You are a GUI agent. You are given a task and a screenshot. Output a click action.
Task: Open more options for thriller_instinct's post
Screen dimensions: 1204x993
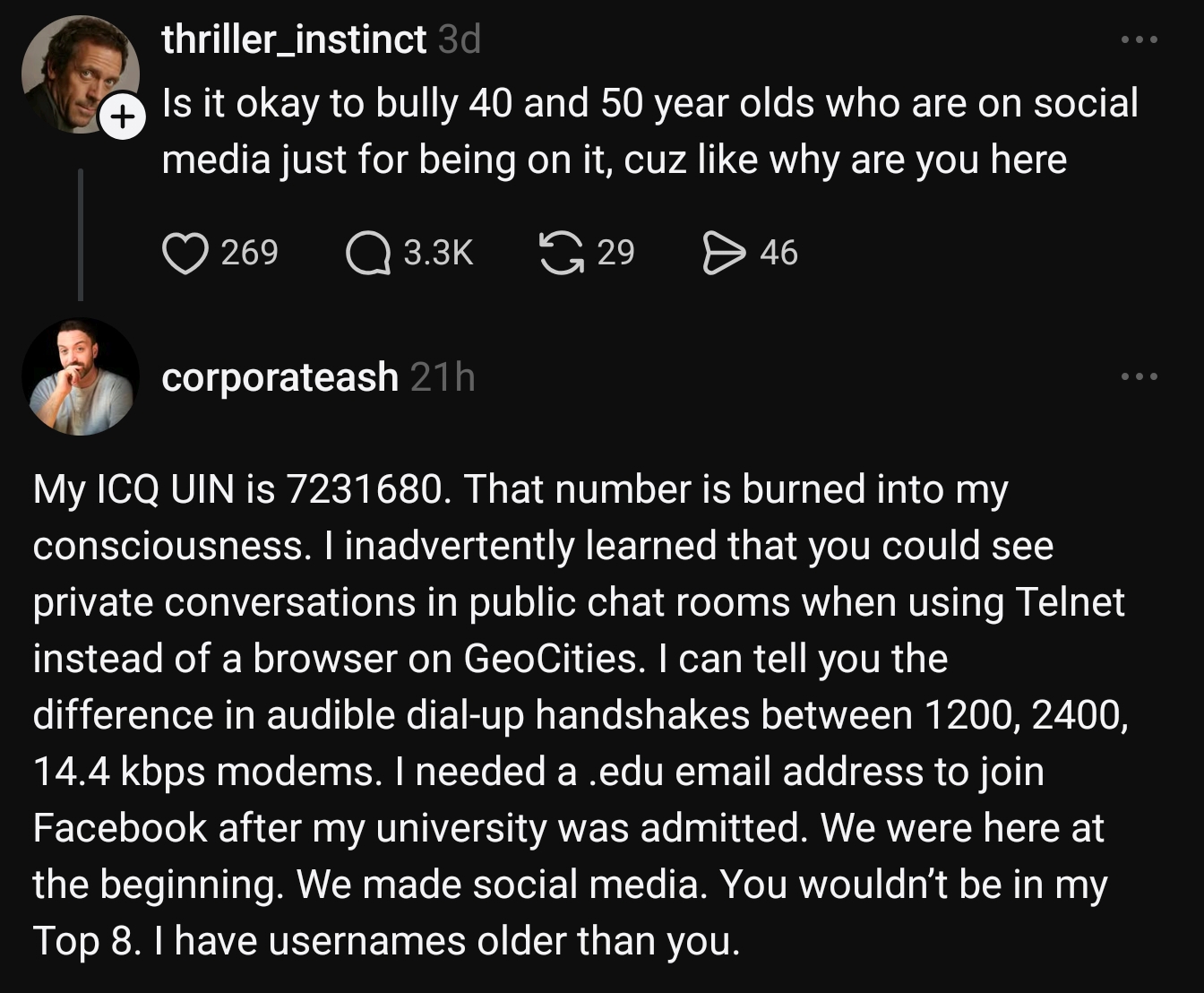click(1139, 39)
